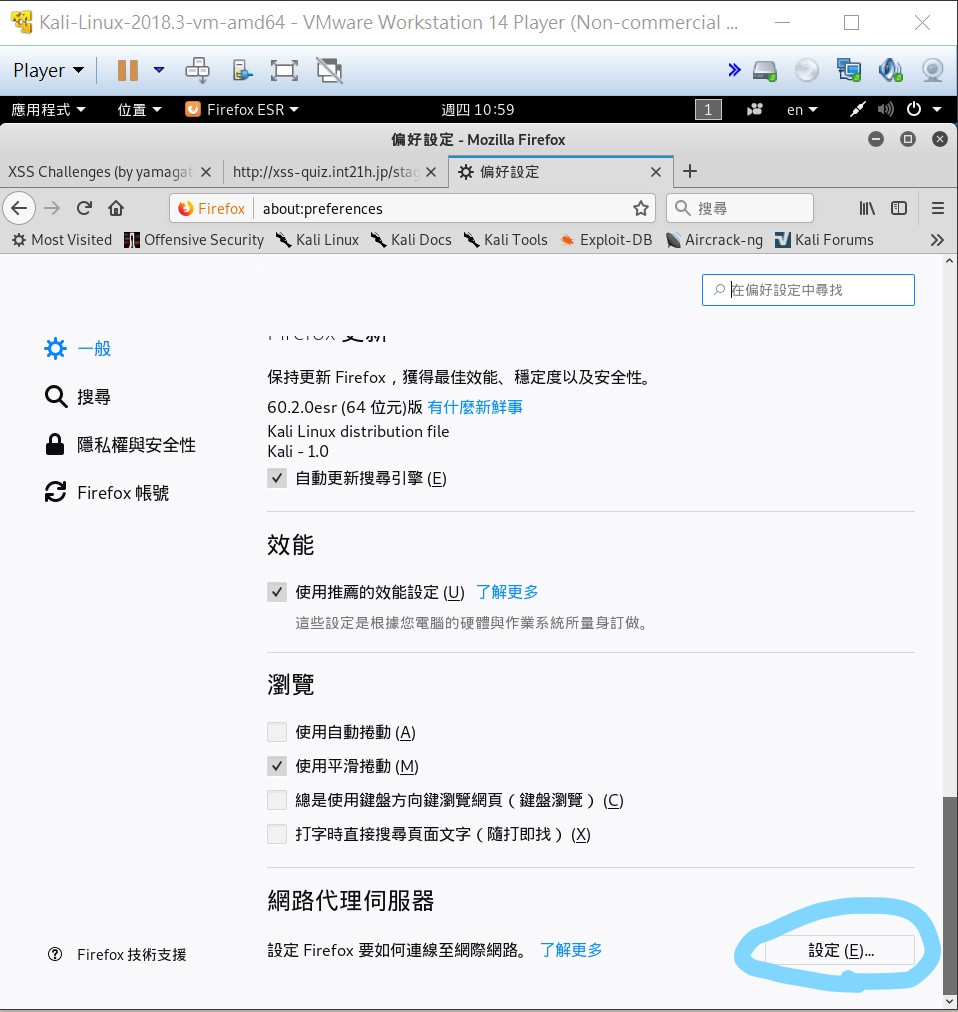Viewport: 958px width, 1012px height.
Task: Enter full screen mode in VMware Player
Action: pyautogui.click(x=284, y=70)
